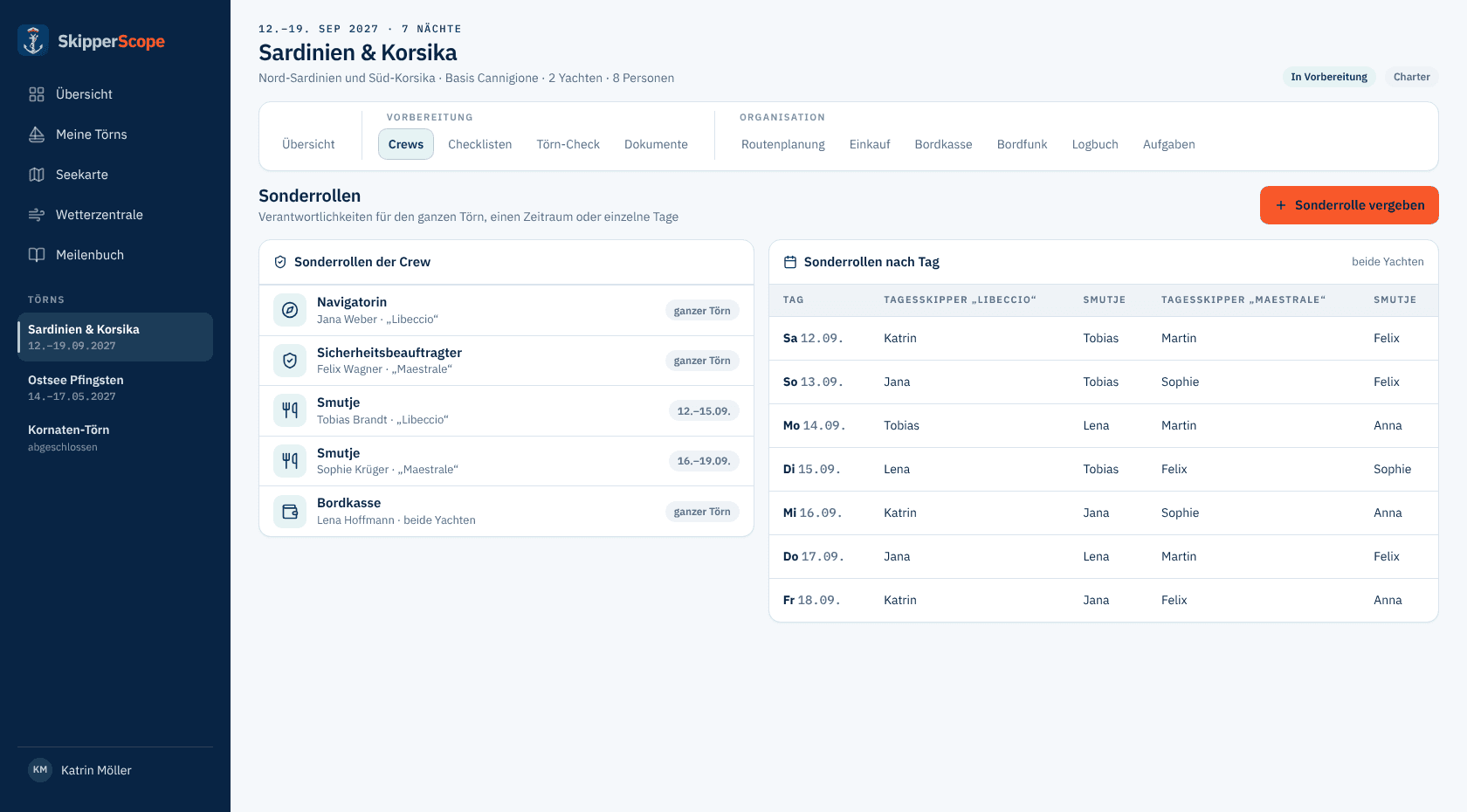
Task: Click the wallet icon beside Bordkasse
Action: click(x=290, y=512)
